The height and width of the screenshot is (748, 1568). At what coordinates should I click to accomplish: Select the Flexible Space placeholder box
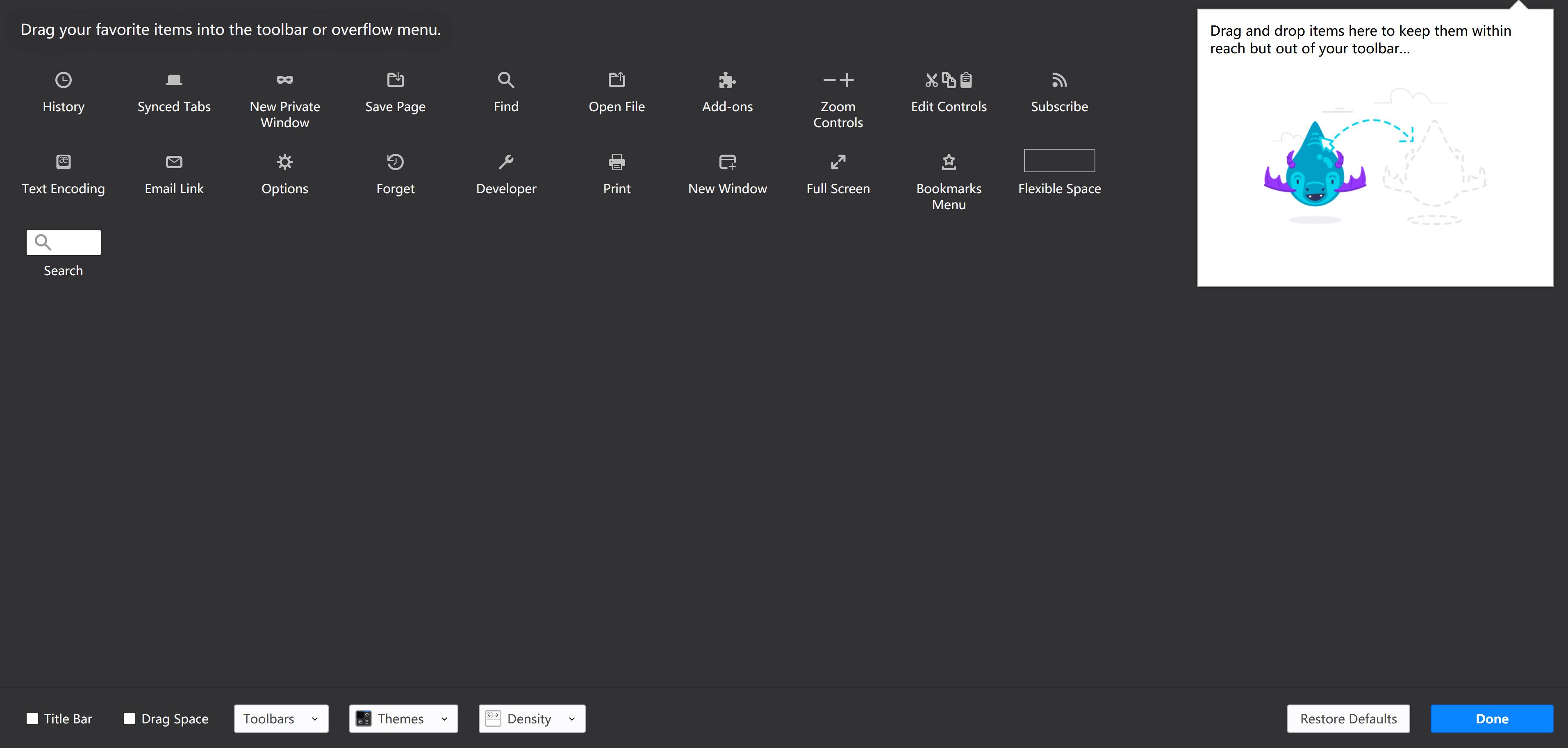1059,161
